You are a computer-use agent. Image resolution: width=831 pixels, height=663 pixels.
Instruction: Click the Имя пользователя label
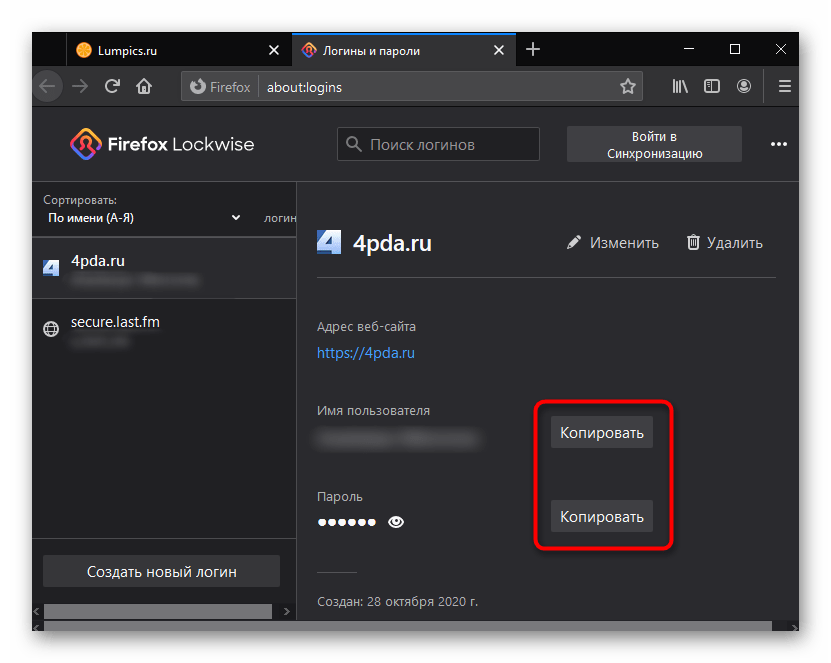pos(373,411)
